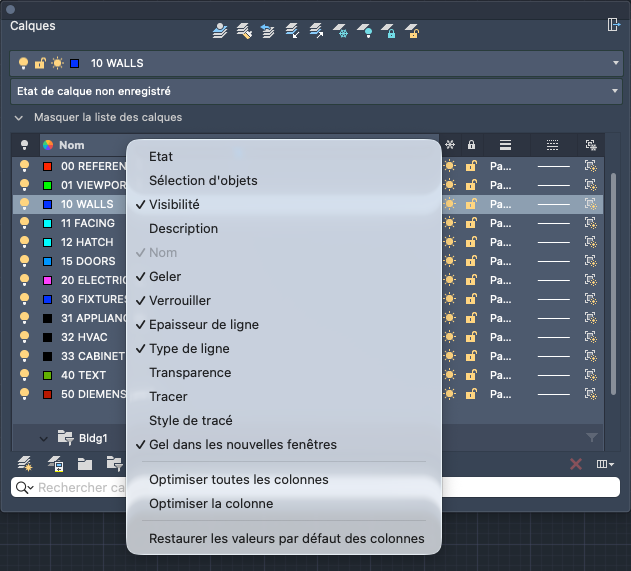
Task: Toggle visibility bulb of 11 FACING layer
Action: click(x=25, y=223)
